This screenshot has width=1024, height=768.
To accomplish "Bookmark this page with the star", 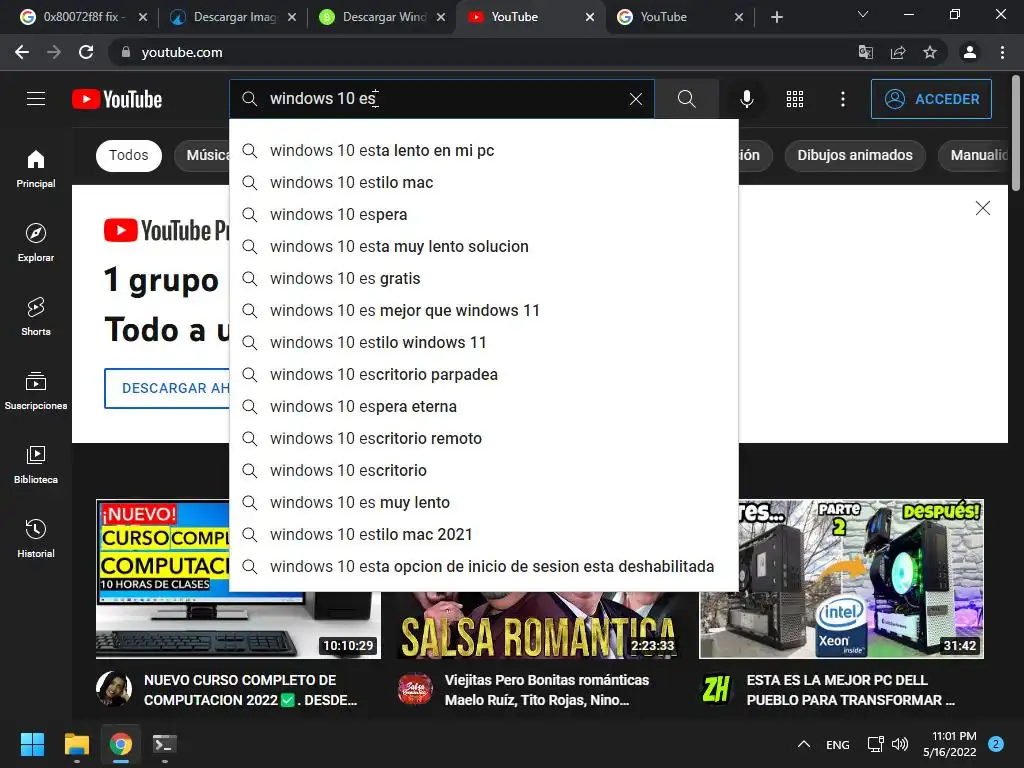I will coord(930,52).
